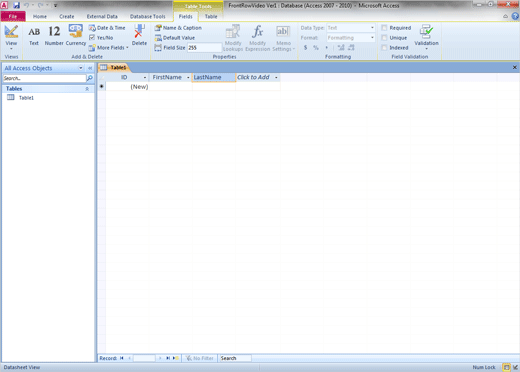Click the navigation pane Search box
This screenshot has width=520, height=372.
44,78
